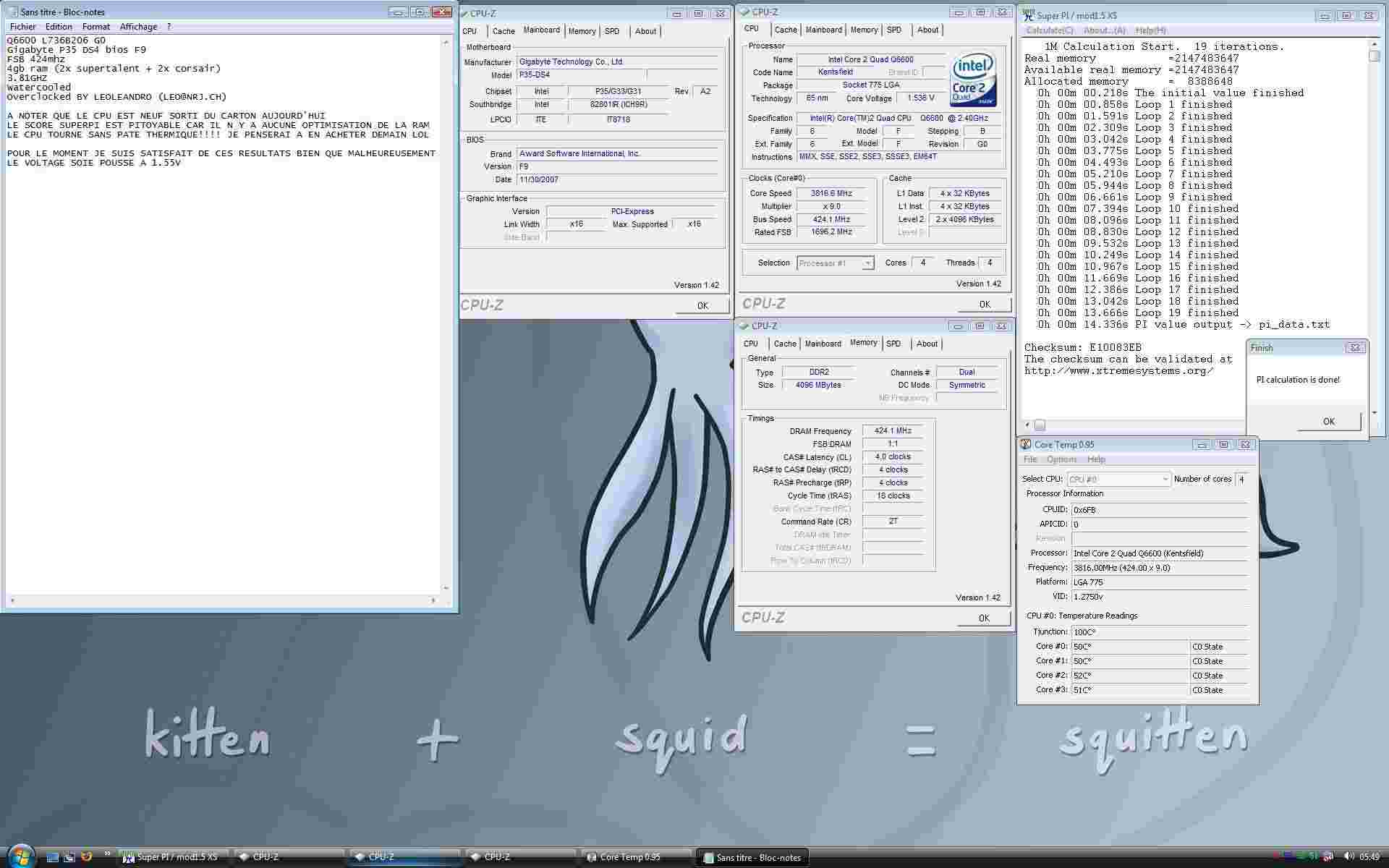
Task: Activate Sans titre - Bloc-notes taskbar button
Action: point(752,857)
